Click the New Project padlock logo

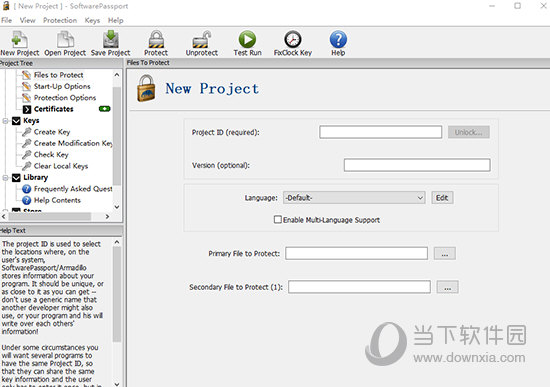pyautogui.click(x=146, y=88)
